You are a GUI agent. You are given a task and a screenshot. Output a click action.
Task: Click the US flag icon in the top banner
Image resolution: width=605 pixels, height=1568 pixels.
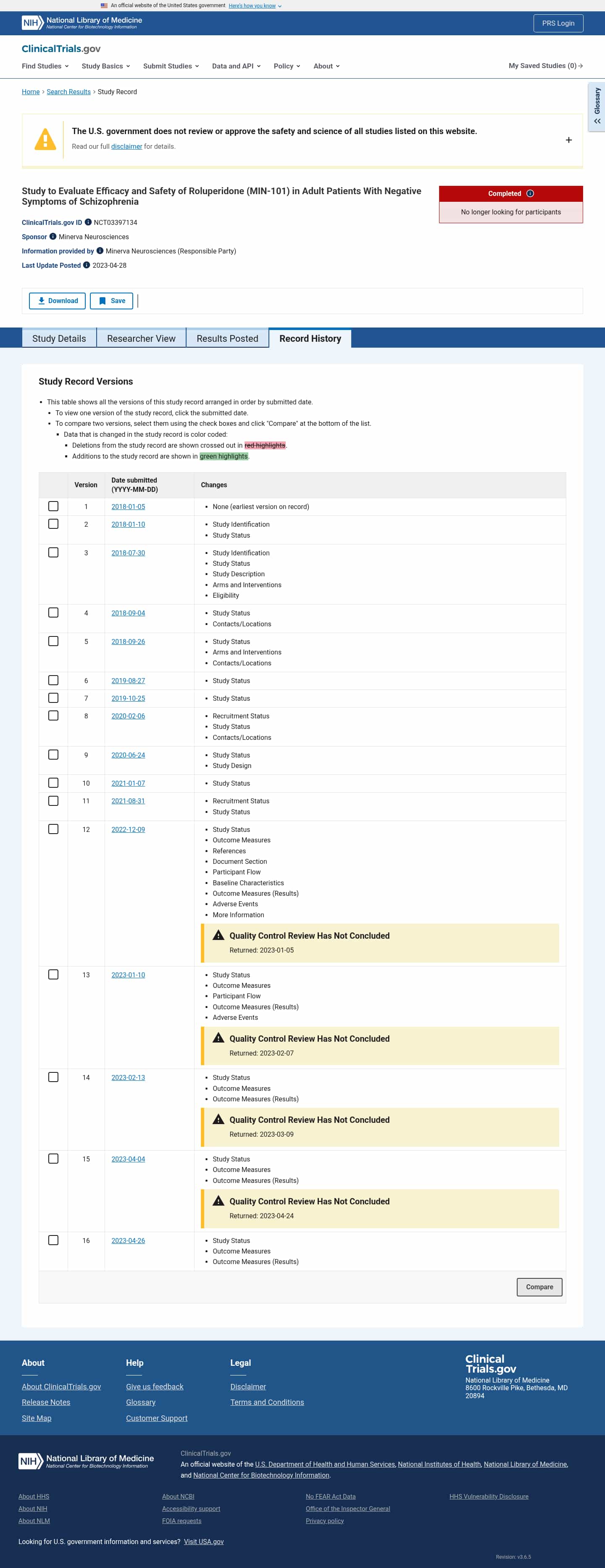coord(104,5)
